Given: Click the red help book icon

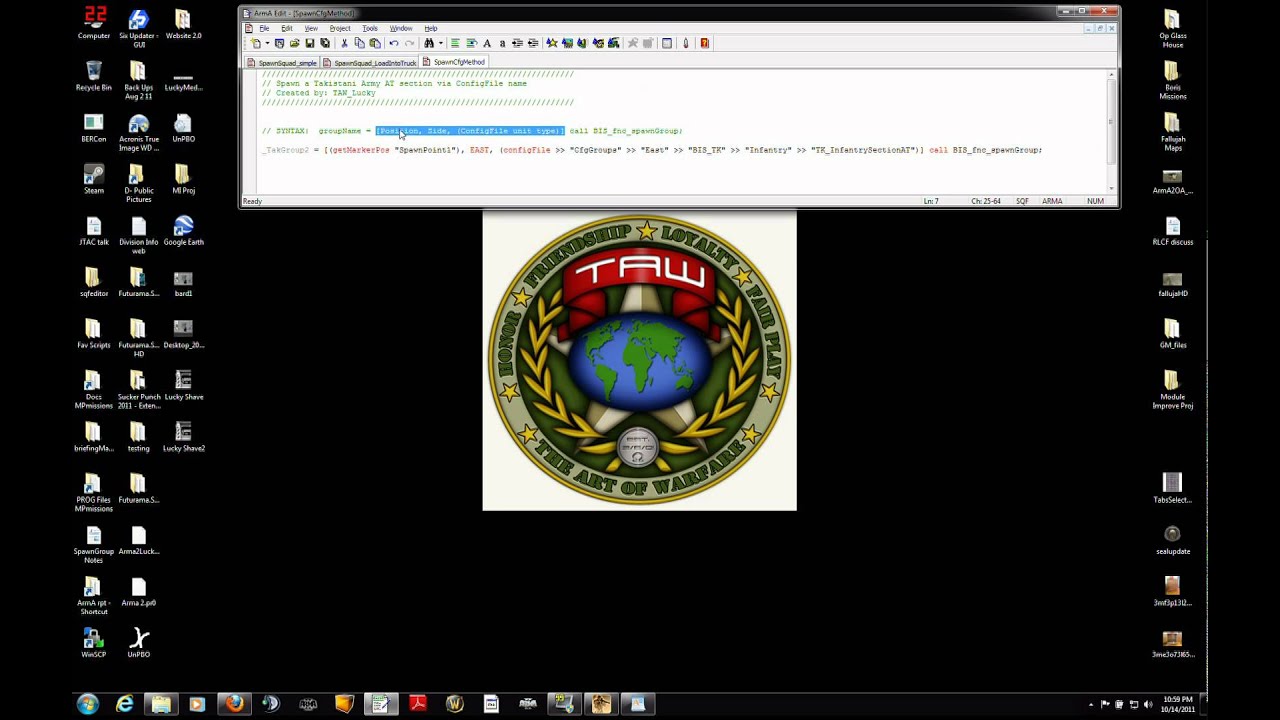Looking at the screenshot, I should [x=705, y=43].
